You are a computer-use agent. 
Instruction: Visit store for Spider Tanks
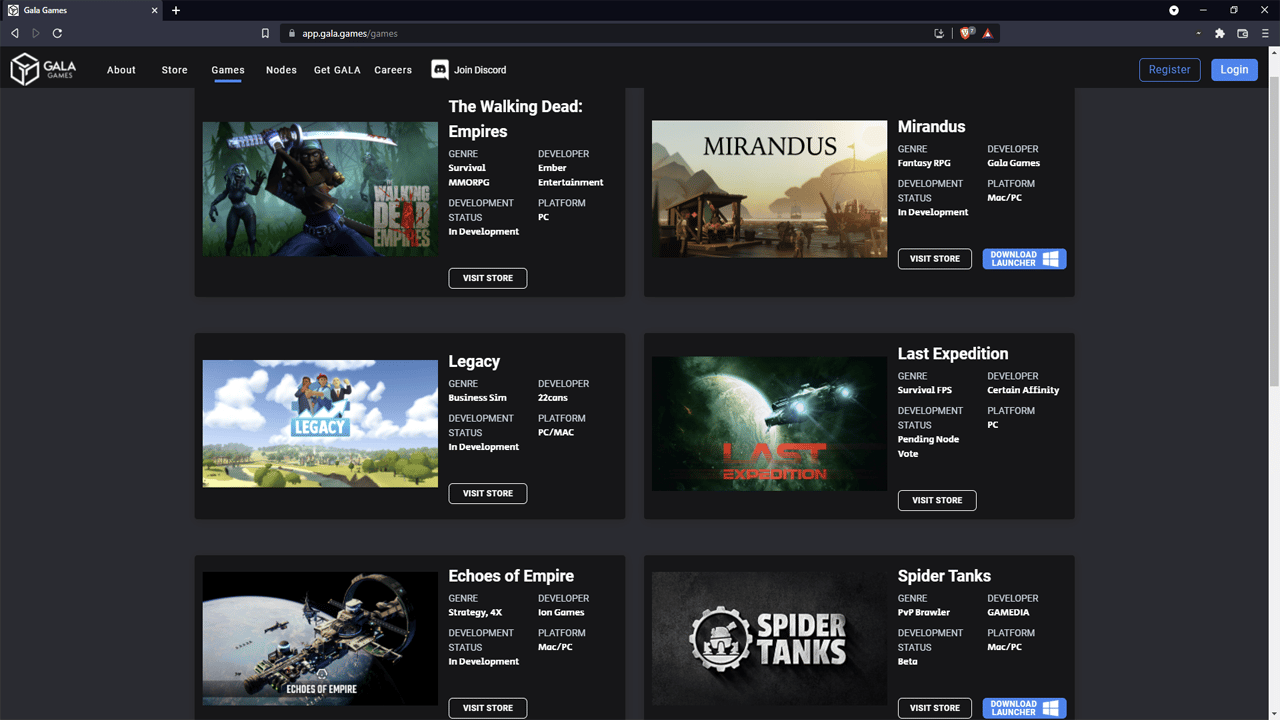(935, 708)
